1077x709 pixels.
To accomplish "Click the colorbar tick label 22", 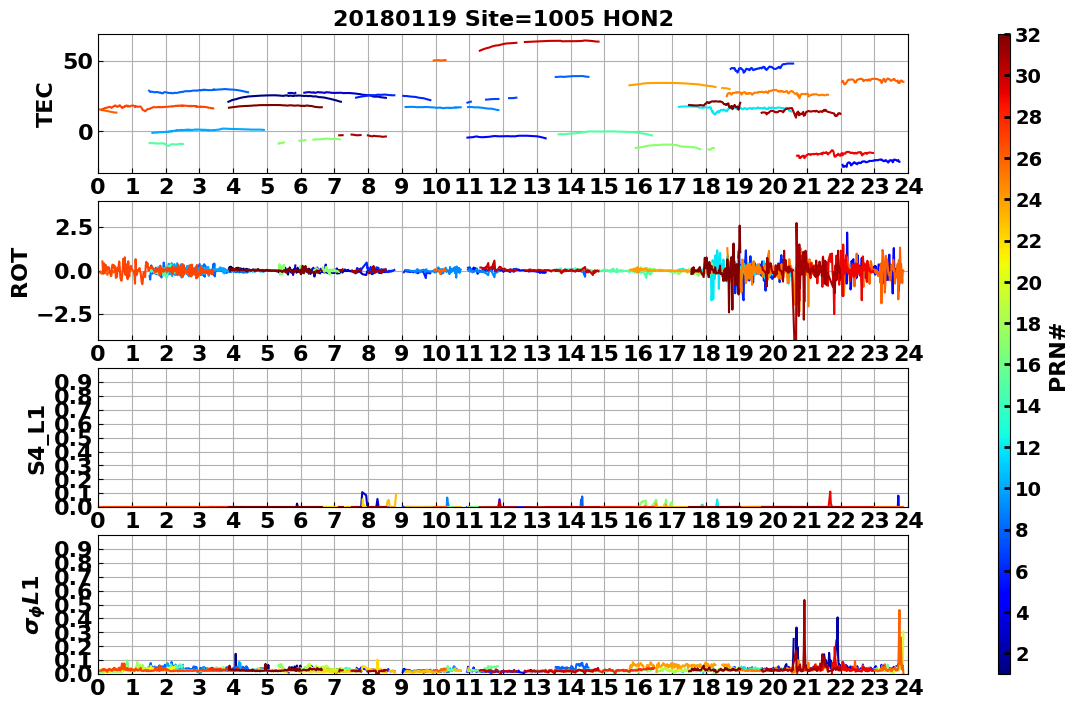I will point(1028,241).
